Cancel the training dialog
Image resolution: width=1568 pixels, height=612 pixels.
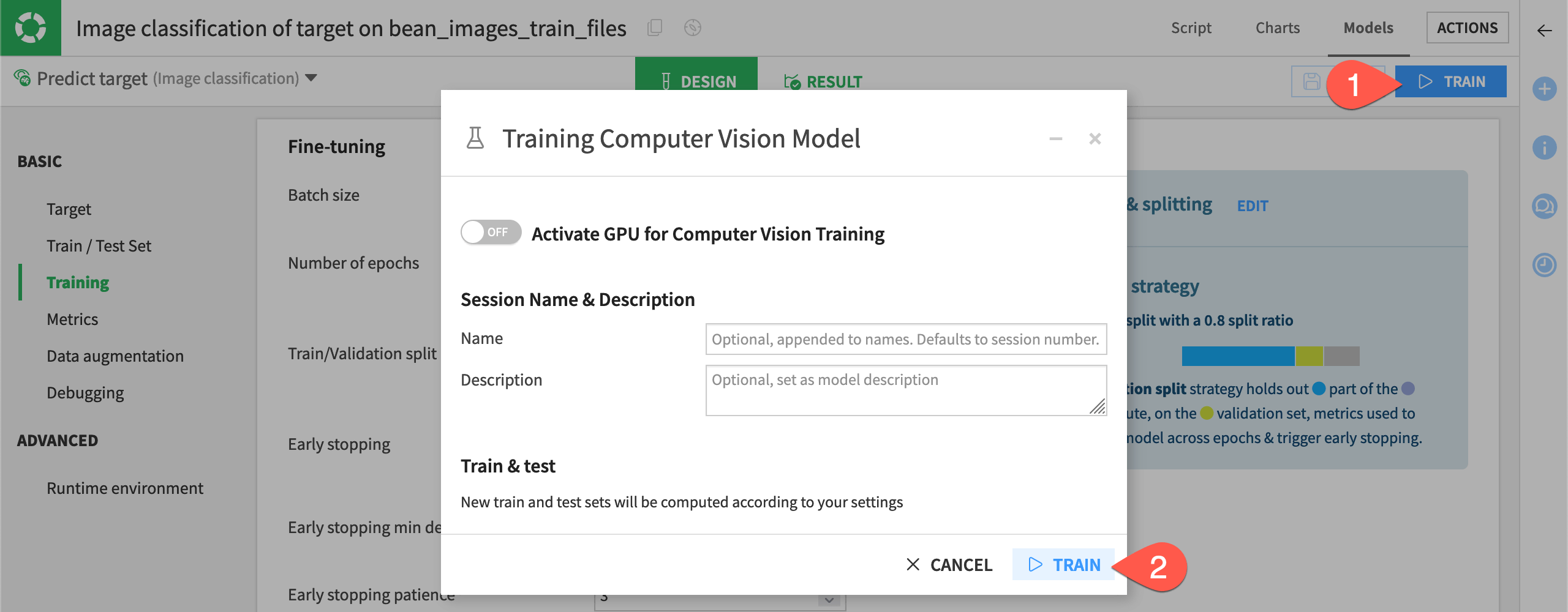pos(950,565)
